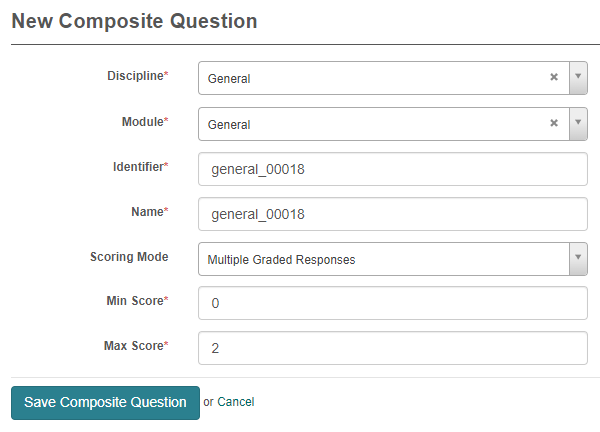600x432 pixels.
Task: Click into the Min Score field
Action: 392,304
